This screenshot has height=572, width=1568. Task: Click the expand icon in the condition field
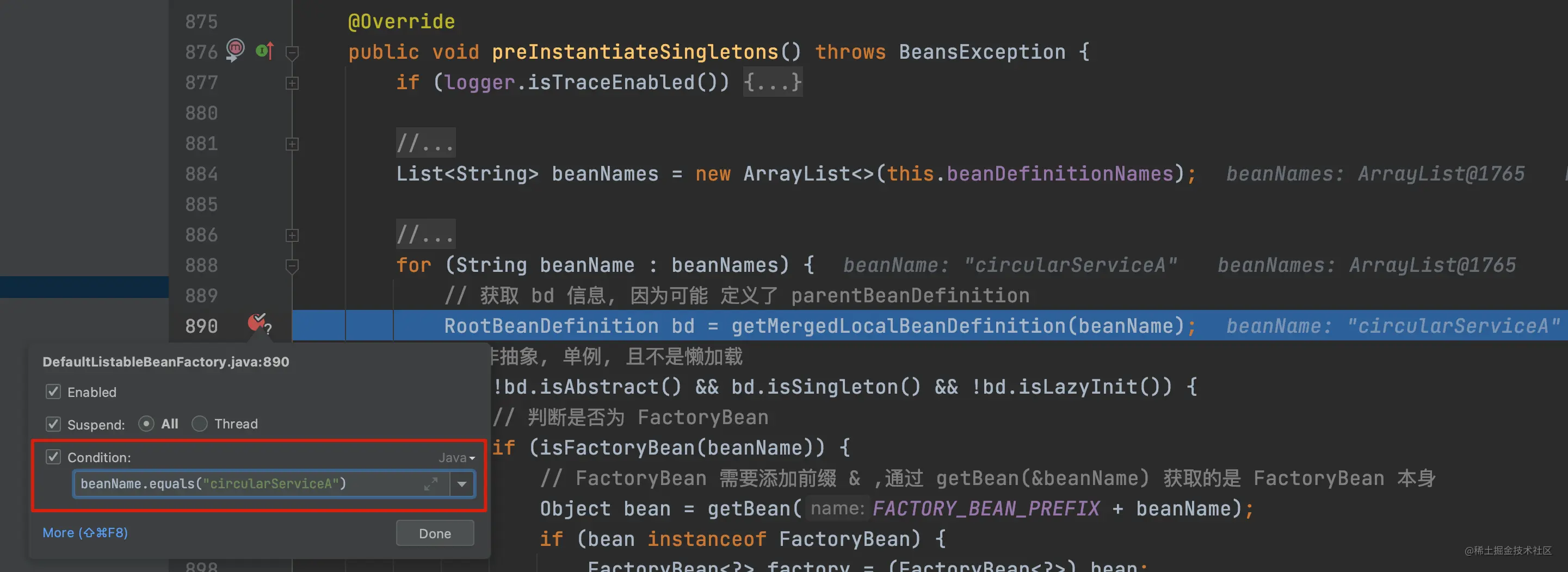pos(431,484)
